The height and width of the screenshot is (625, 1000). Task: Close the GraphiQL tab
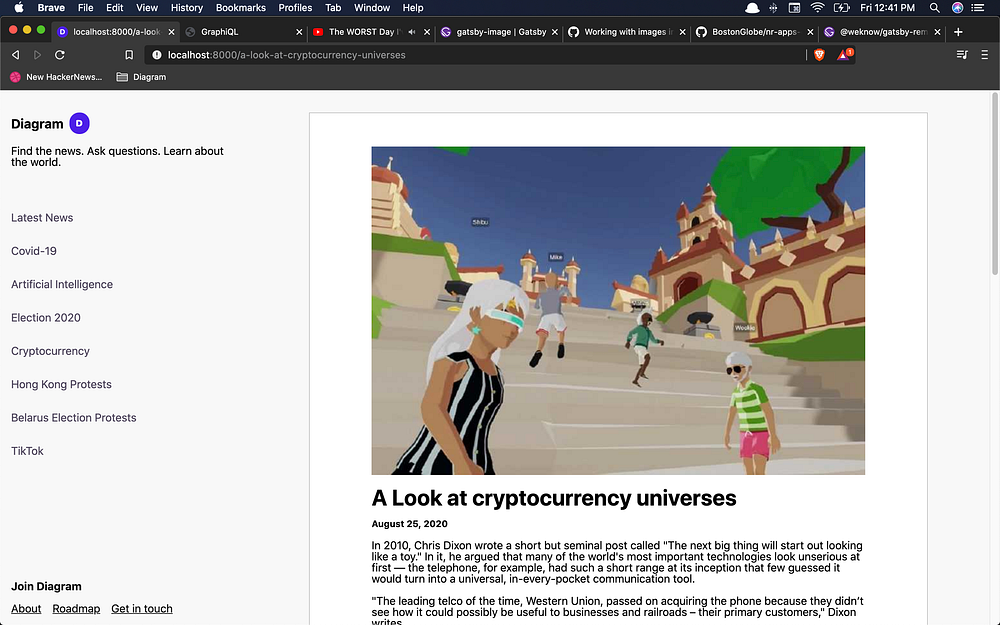point(299,32)
